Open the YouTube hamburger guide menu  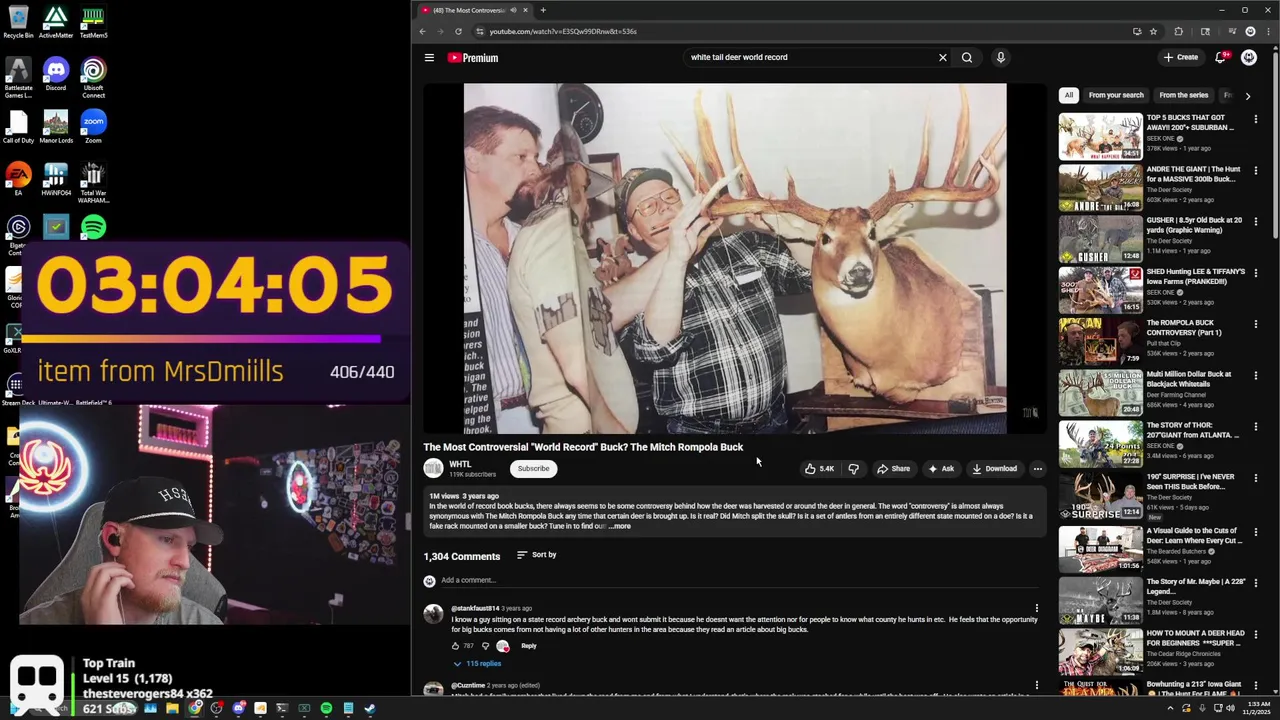429,58
